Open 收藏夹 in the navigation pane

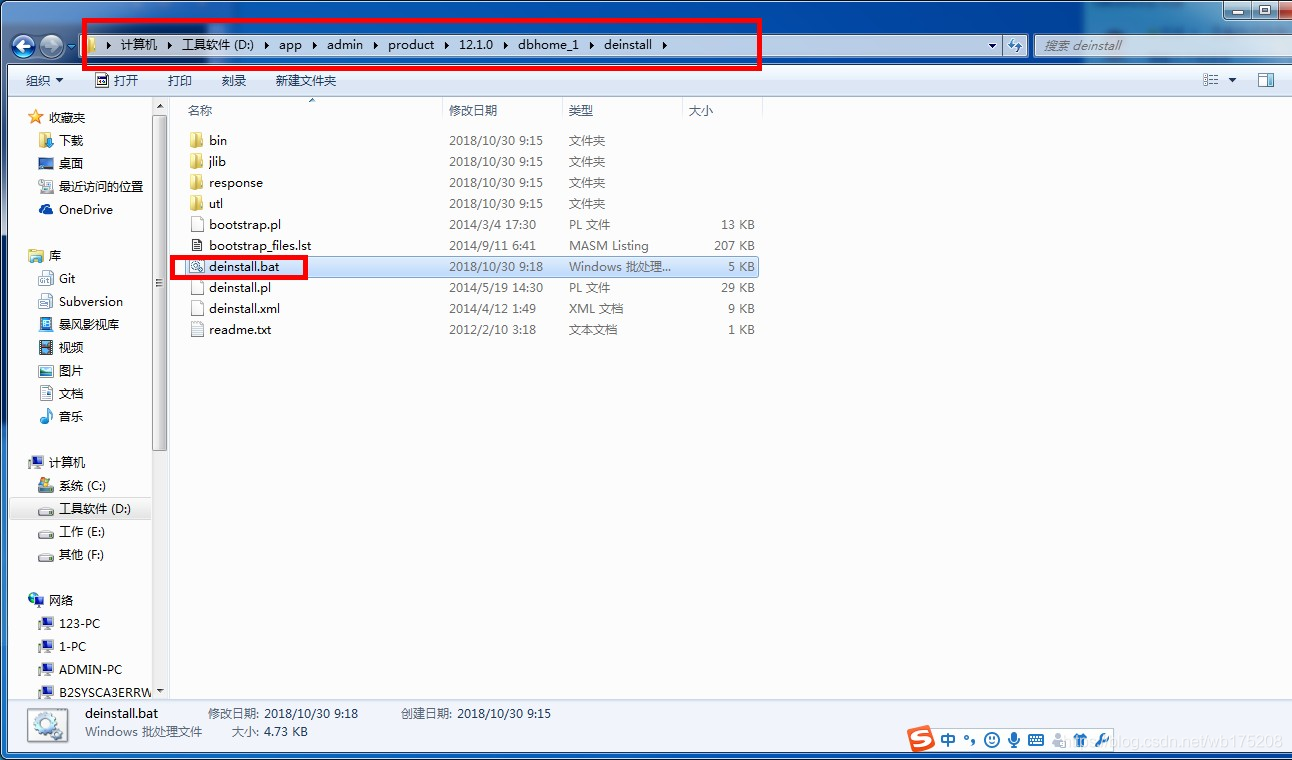point(66,117)
